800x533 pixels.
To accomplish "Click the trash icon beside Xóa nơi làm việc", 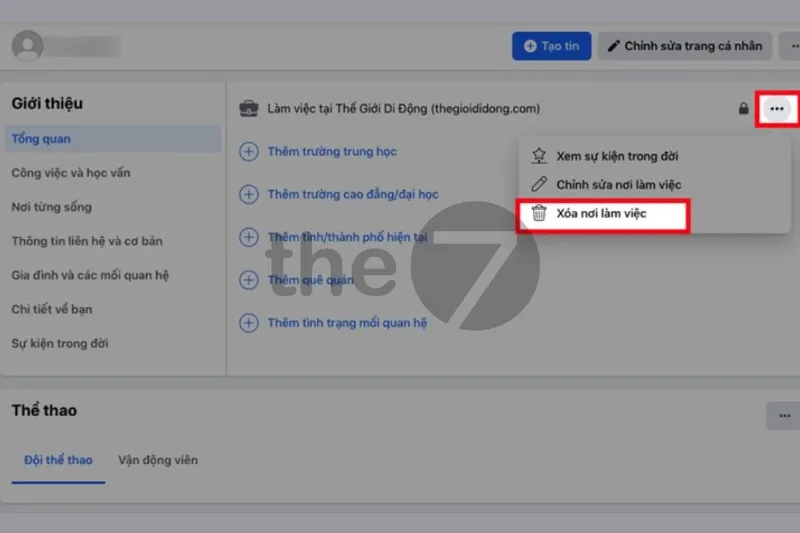I will coord(539,213).
